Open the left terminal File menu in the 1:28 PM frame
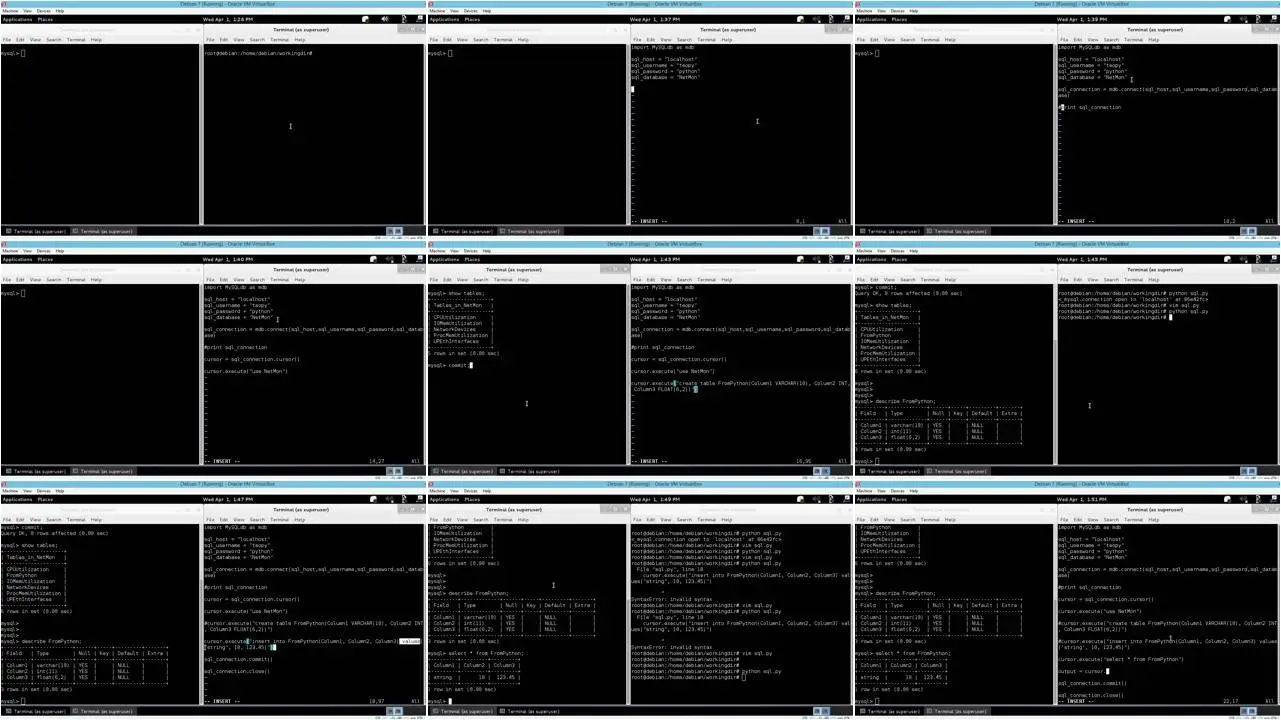The image size is (1281, 720). pyautogui.click(x=6, y=40)
